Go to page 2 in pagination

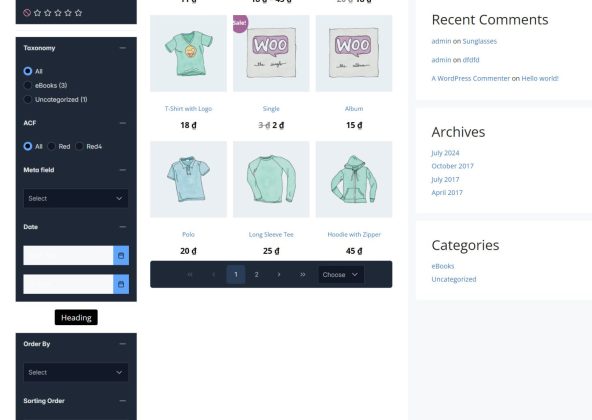257,275
